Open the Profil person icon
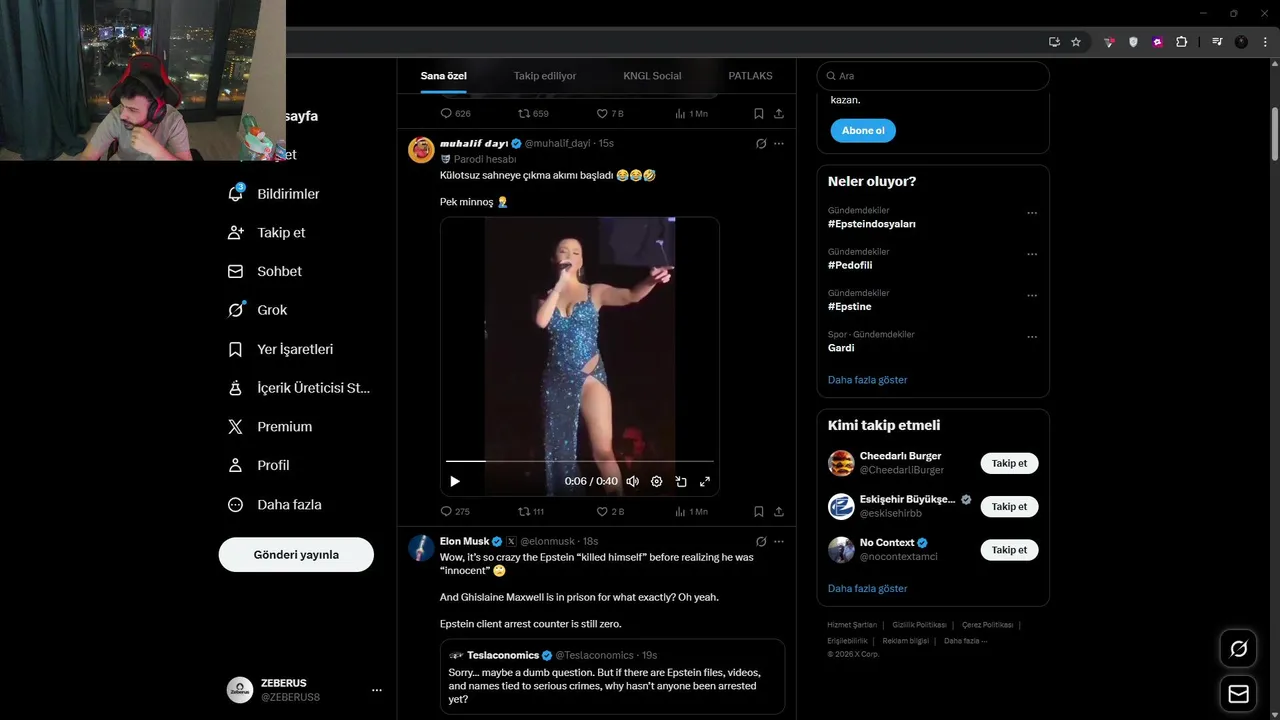The height and width of the screenshot is (720, 1280). (236, 465)
